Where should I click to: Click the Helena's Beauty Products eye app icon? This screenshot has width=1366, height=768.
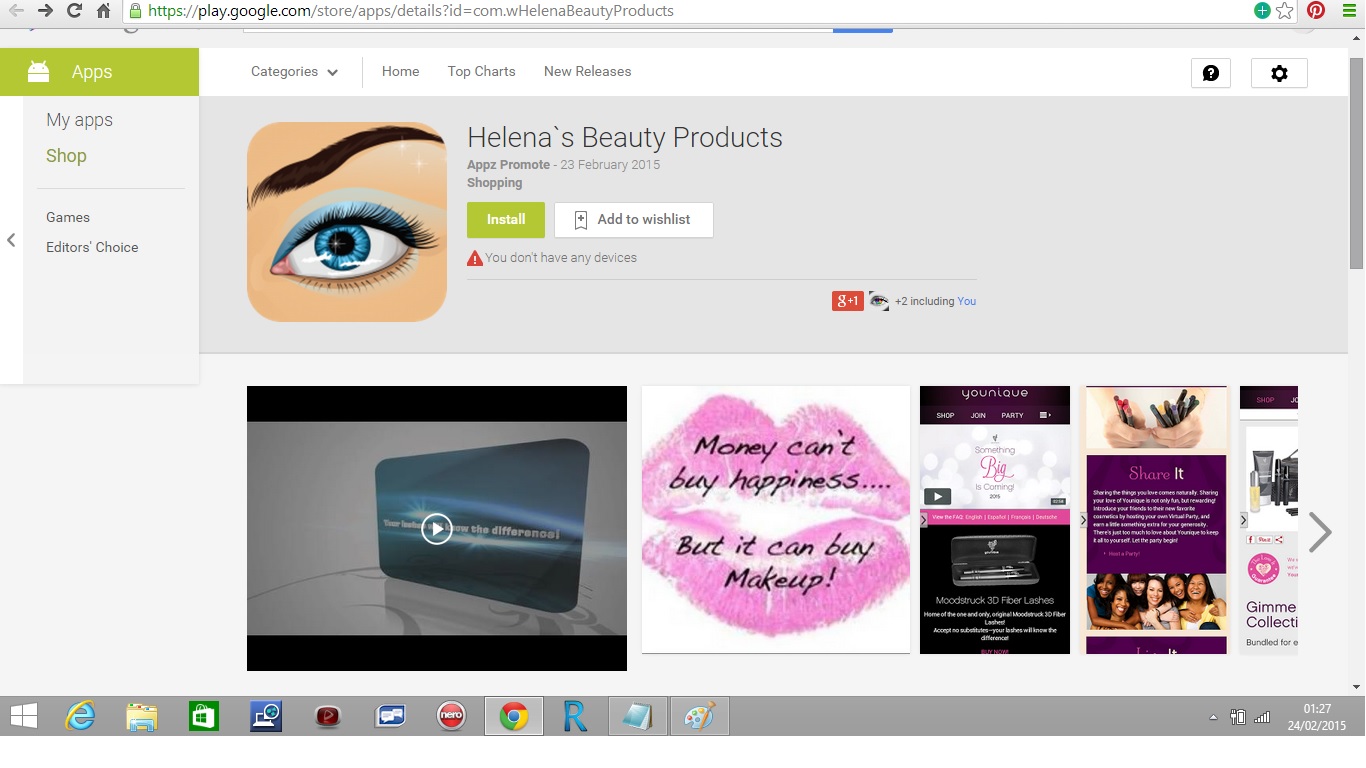point(347,222)
